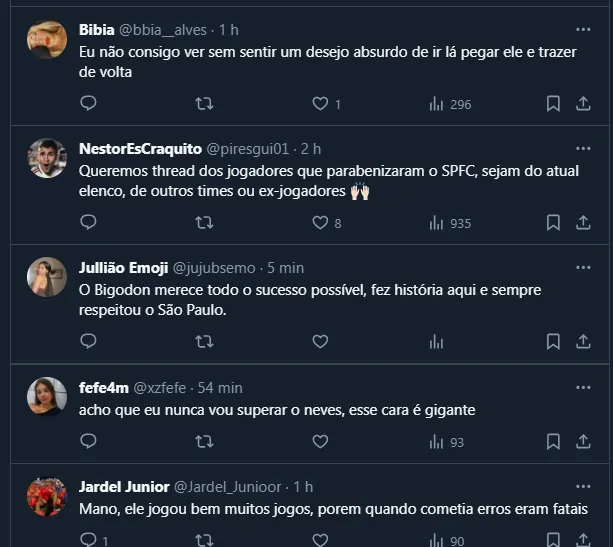Open more options menu for NestorEsCraquito's tweet

(583, 148)
